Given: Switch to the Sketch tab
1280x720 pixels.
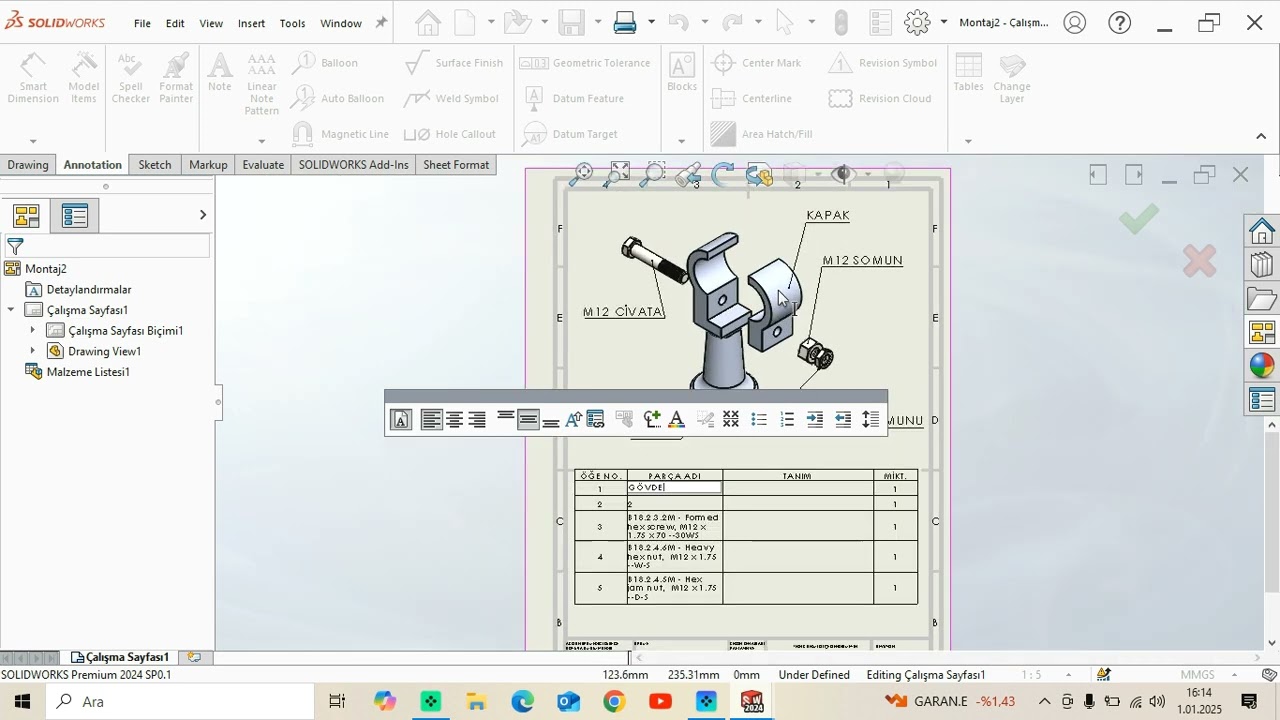Looking at the screenshot, I should tap(154, 165).
